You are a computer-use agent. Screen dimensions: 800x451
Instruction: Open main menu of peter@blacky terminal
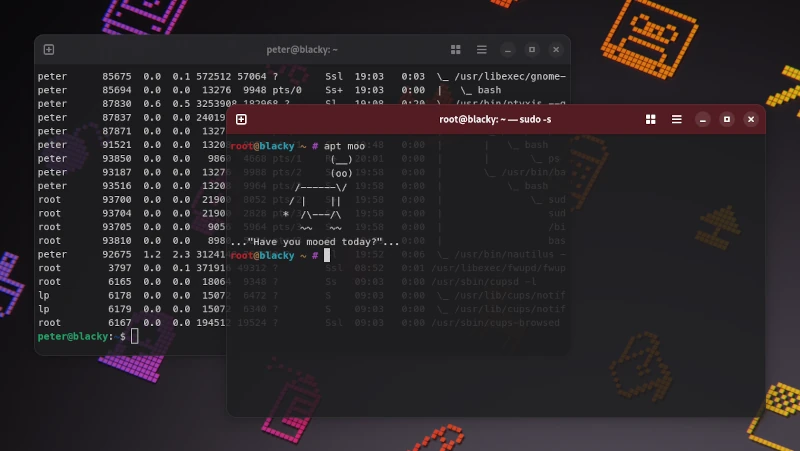[x=482, y=49]
